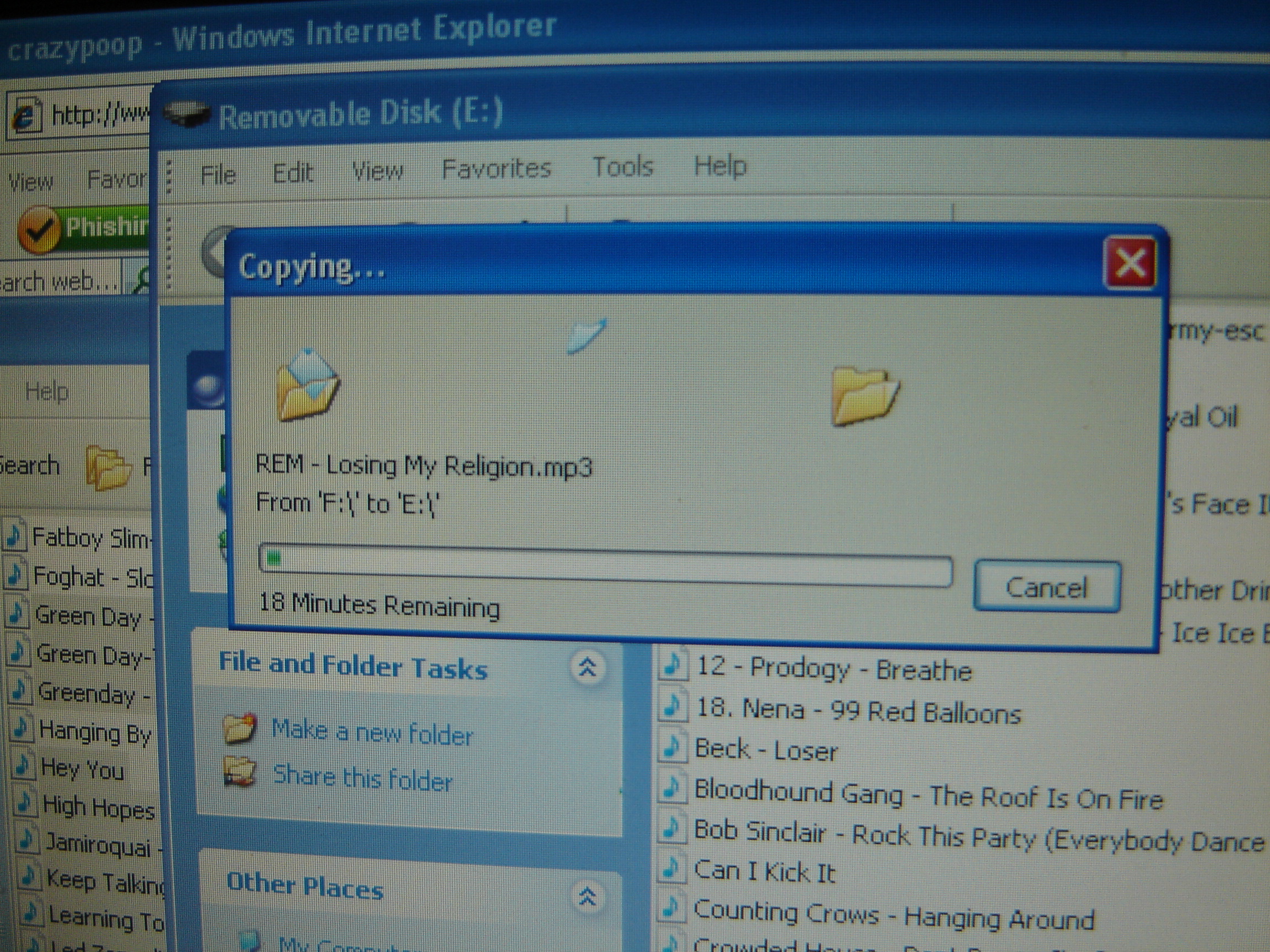Click Share this folder link
This screenshot has width=1270, height=952.
(x=362, y=778)
